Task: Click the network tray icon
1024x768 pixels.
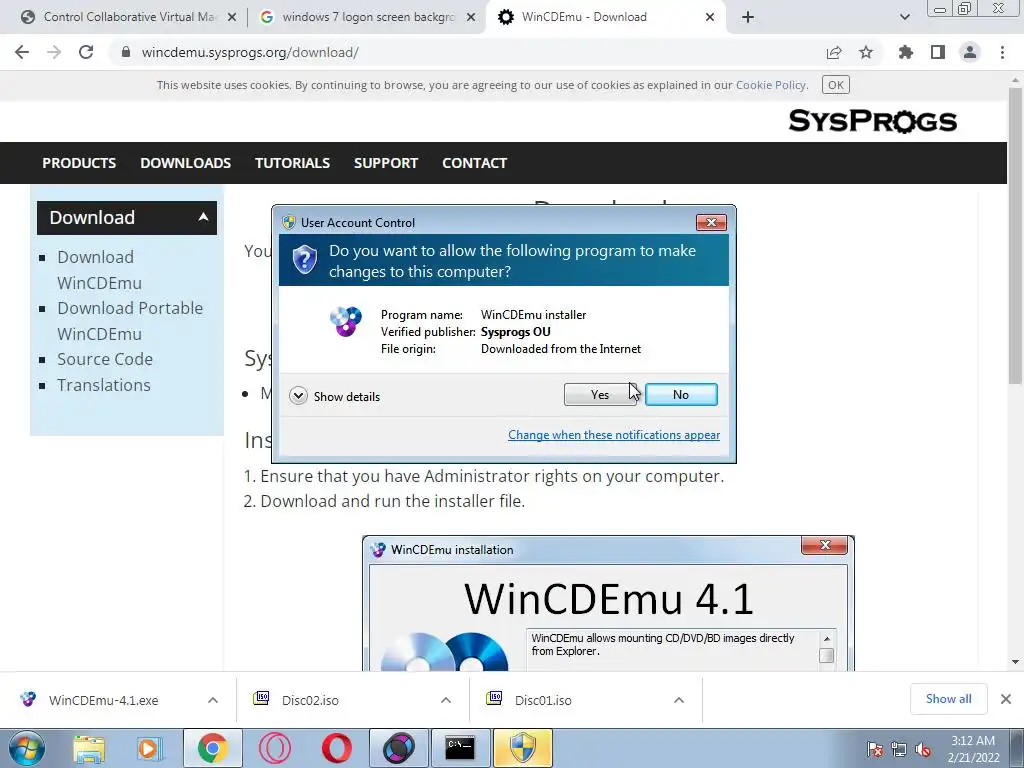Action: 899,750
